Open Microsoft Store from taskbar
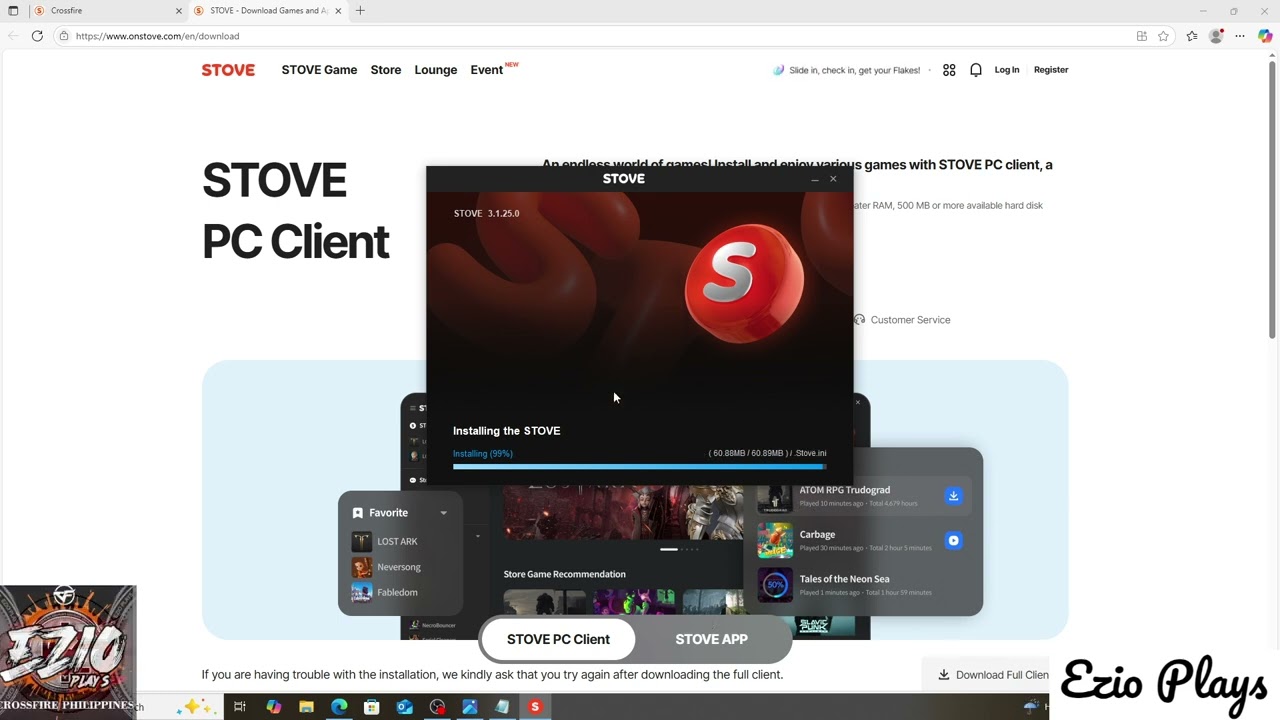Viewport: 1280px width, 720px height. pyautogui.click(x=372, y=707)
